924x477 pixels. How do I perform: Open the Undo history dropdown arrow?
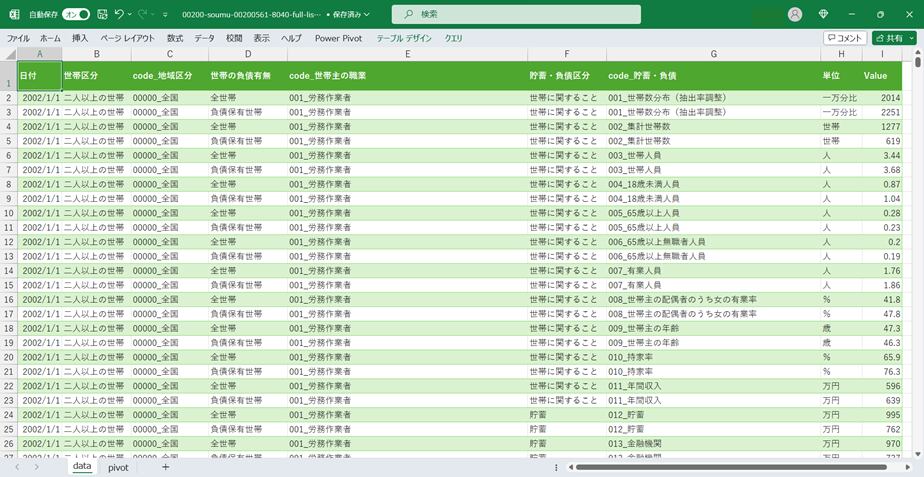coord(131,15)
